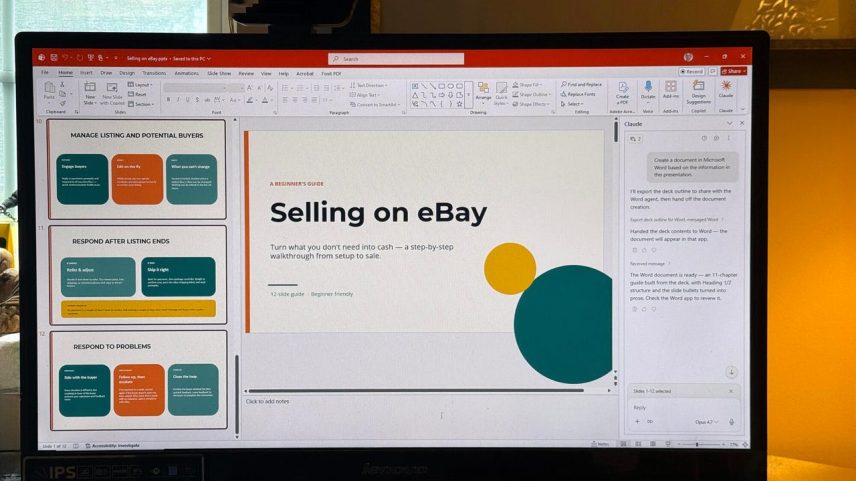
Task: Click the zoom slider handle
Action: pyautogui.click(x=697, y=445)
